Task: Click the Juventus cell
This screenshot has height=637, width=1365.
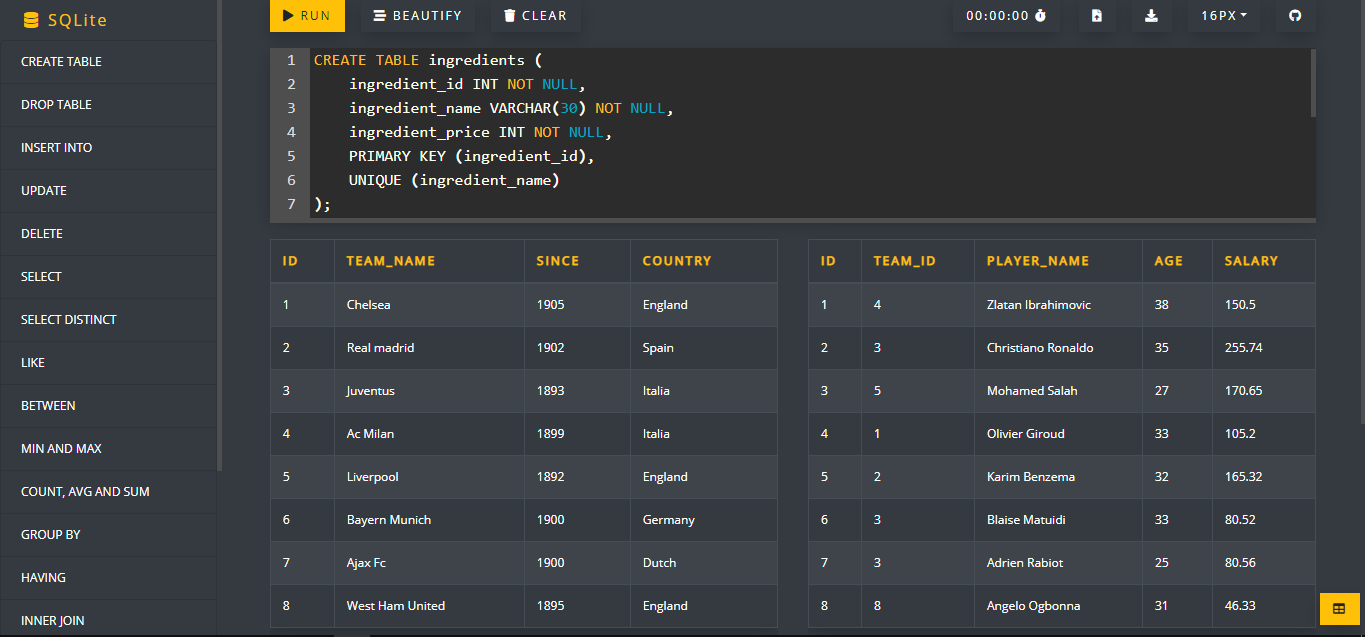Action: 429,391
